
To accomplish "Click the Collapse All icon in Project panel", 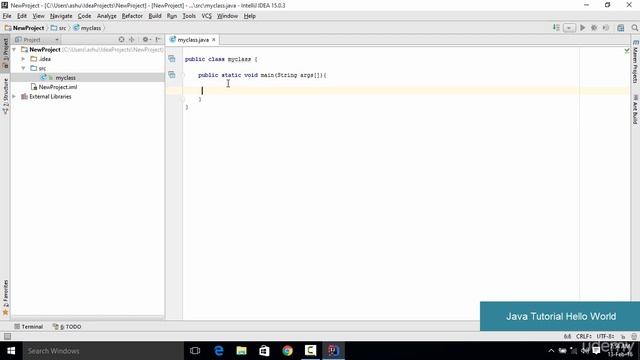I will pyautogui.click(x=131, y=40).
